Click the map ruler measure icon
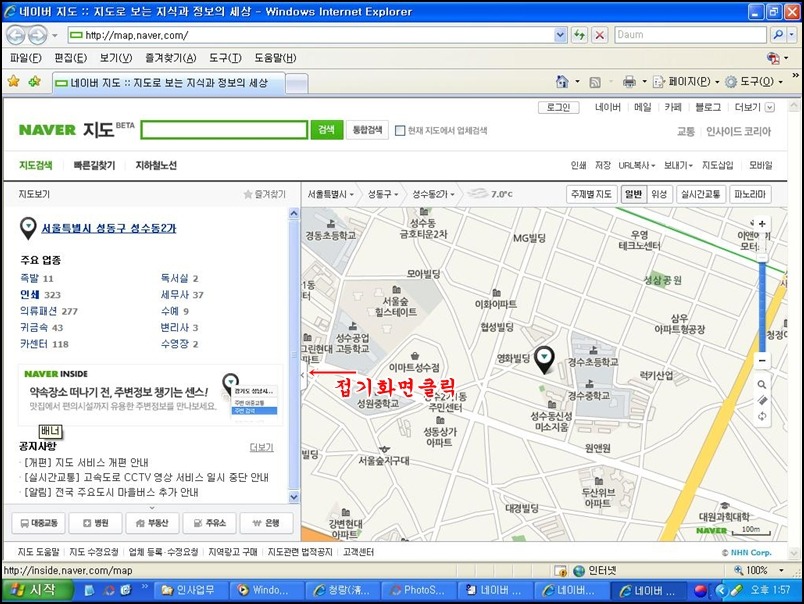 (762, 400)
